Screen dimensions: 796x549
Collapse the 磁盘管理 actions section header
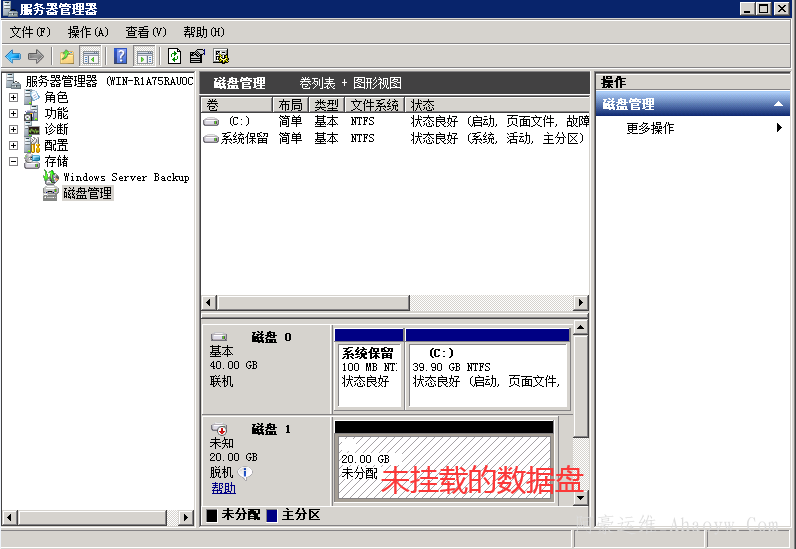tap(780, 104)
